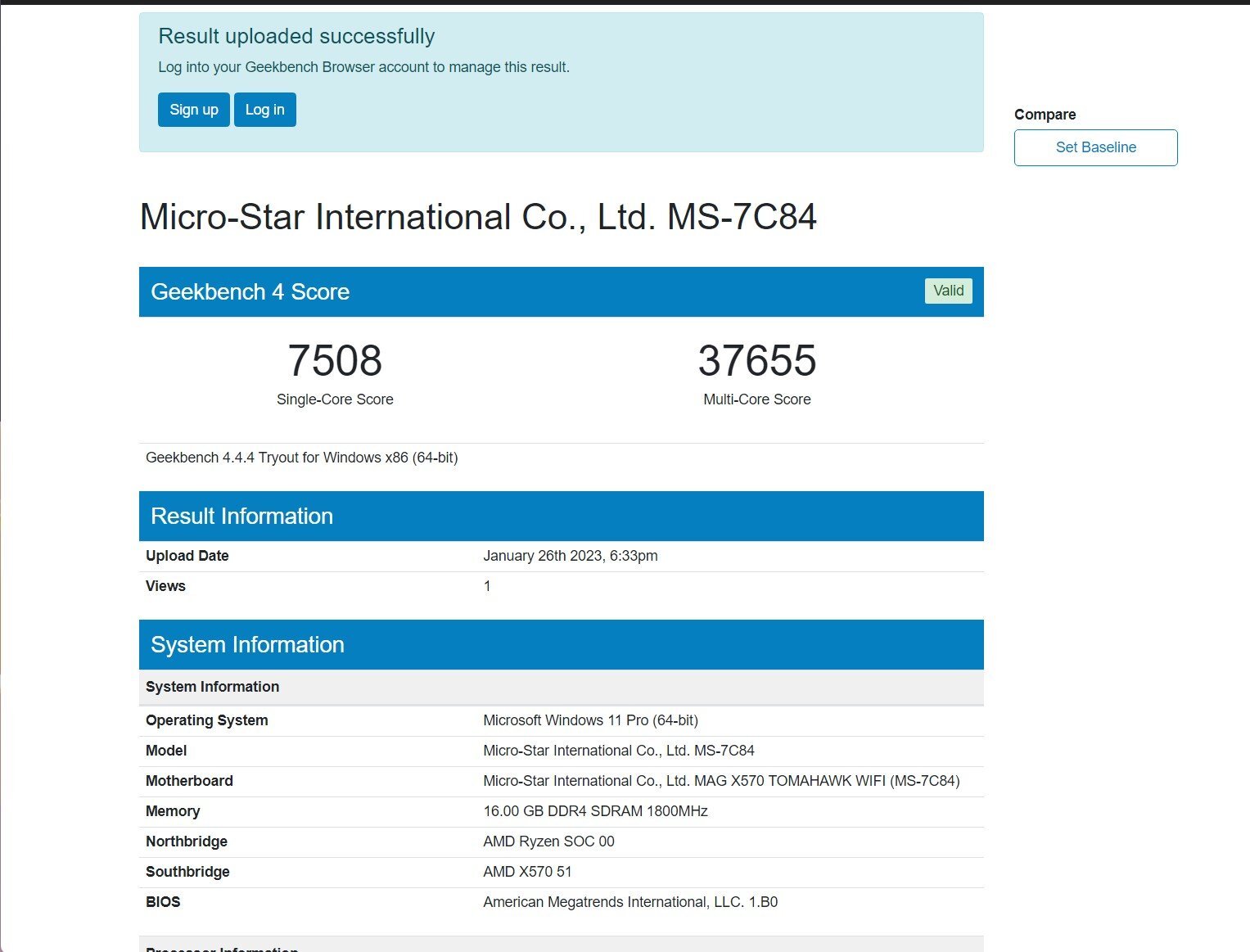1250x952 pixels.
Task: Select the Single-Core Score label
Action: click(x=335, y=399)
